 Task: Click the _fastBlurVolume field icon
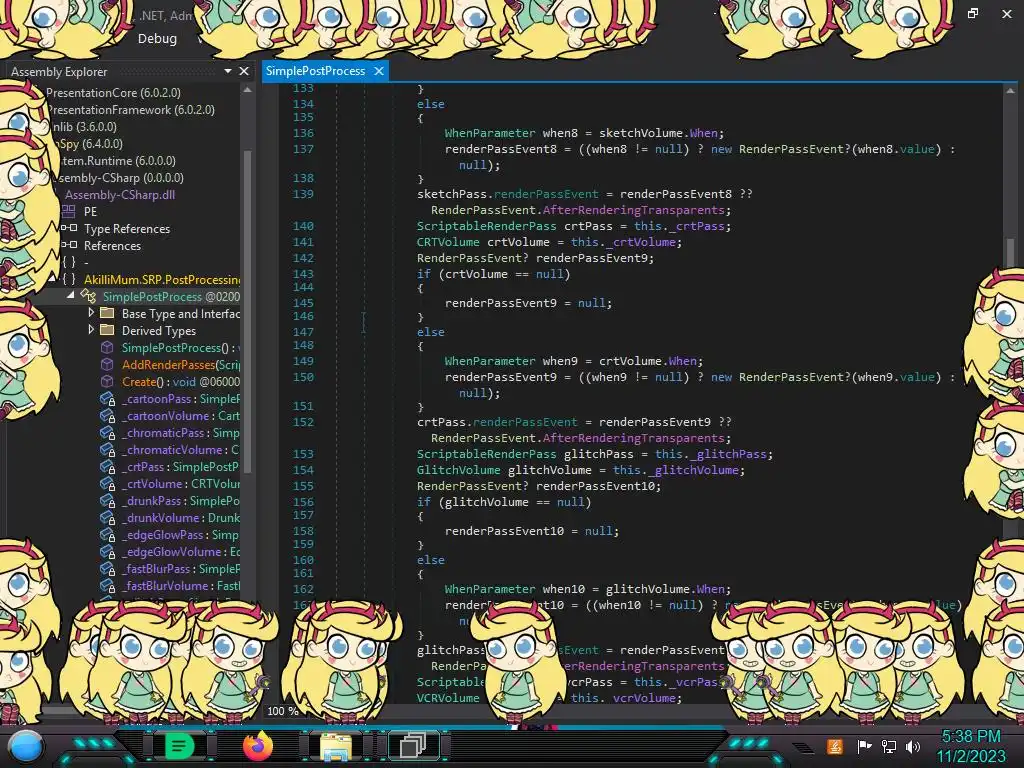pyautogui.click(x=108, y=585)
